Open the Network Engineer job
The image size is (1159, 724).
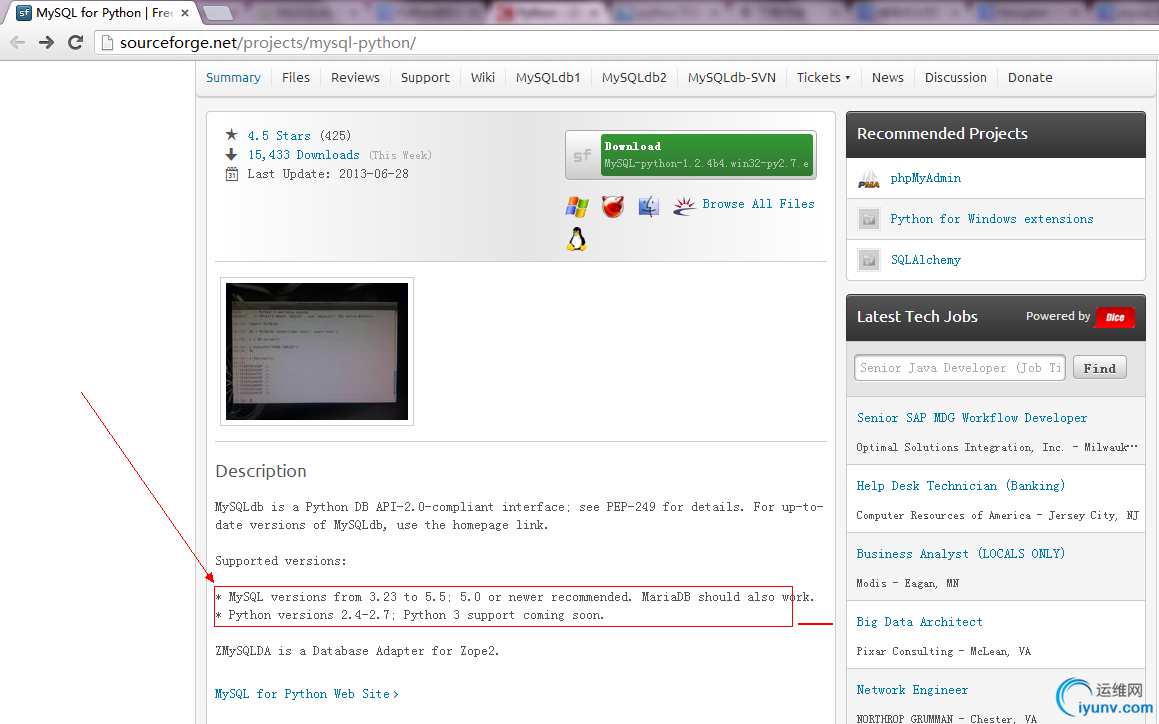pos(912,690)
